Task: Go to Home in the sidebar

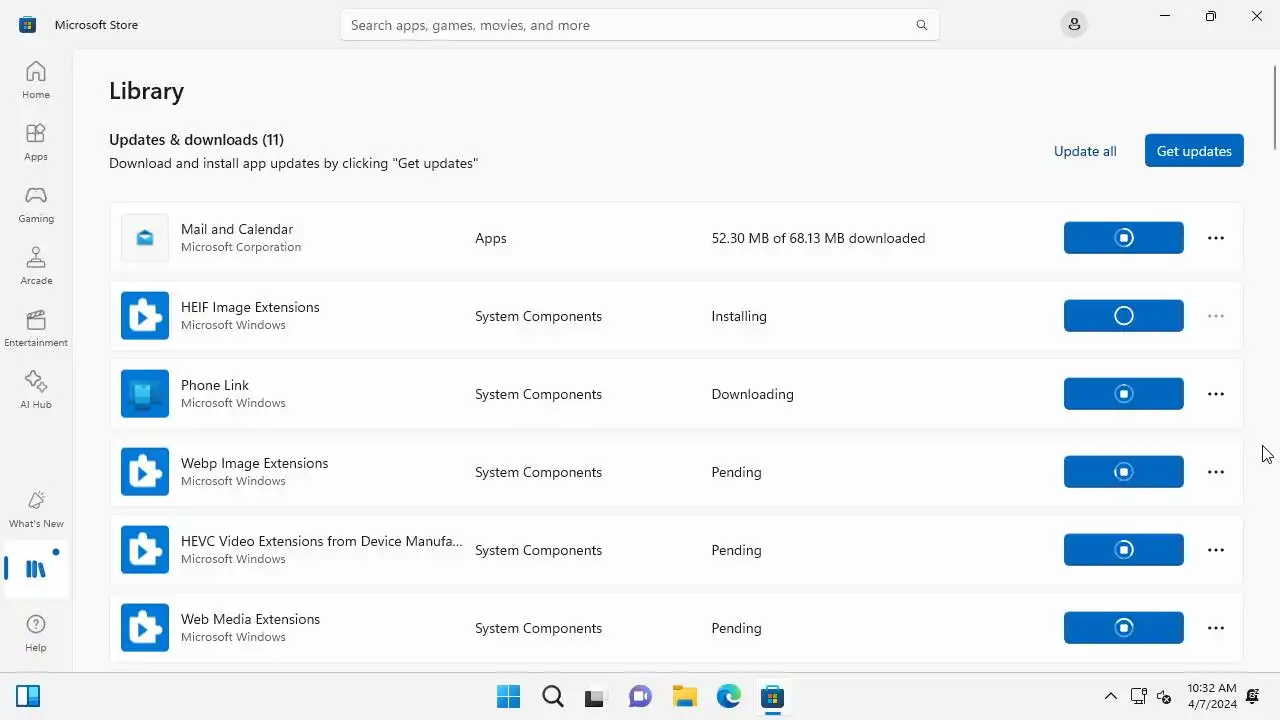Action: pyautogui.click(x=36, y=80)
